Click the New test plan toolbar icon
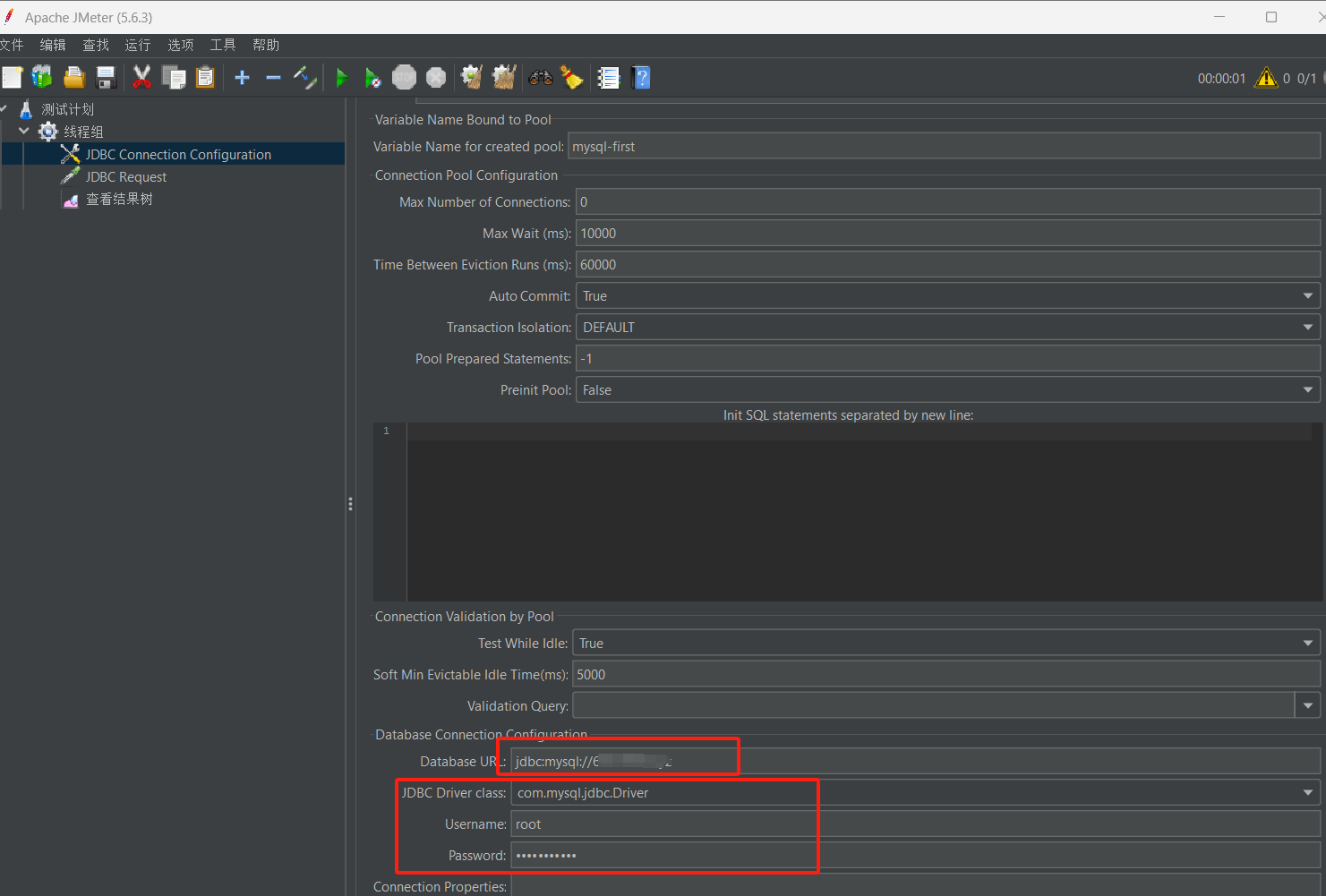 click(x=12, y=78)
